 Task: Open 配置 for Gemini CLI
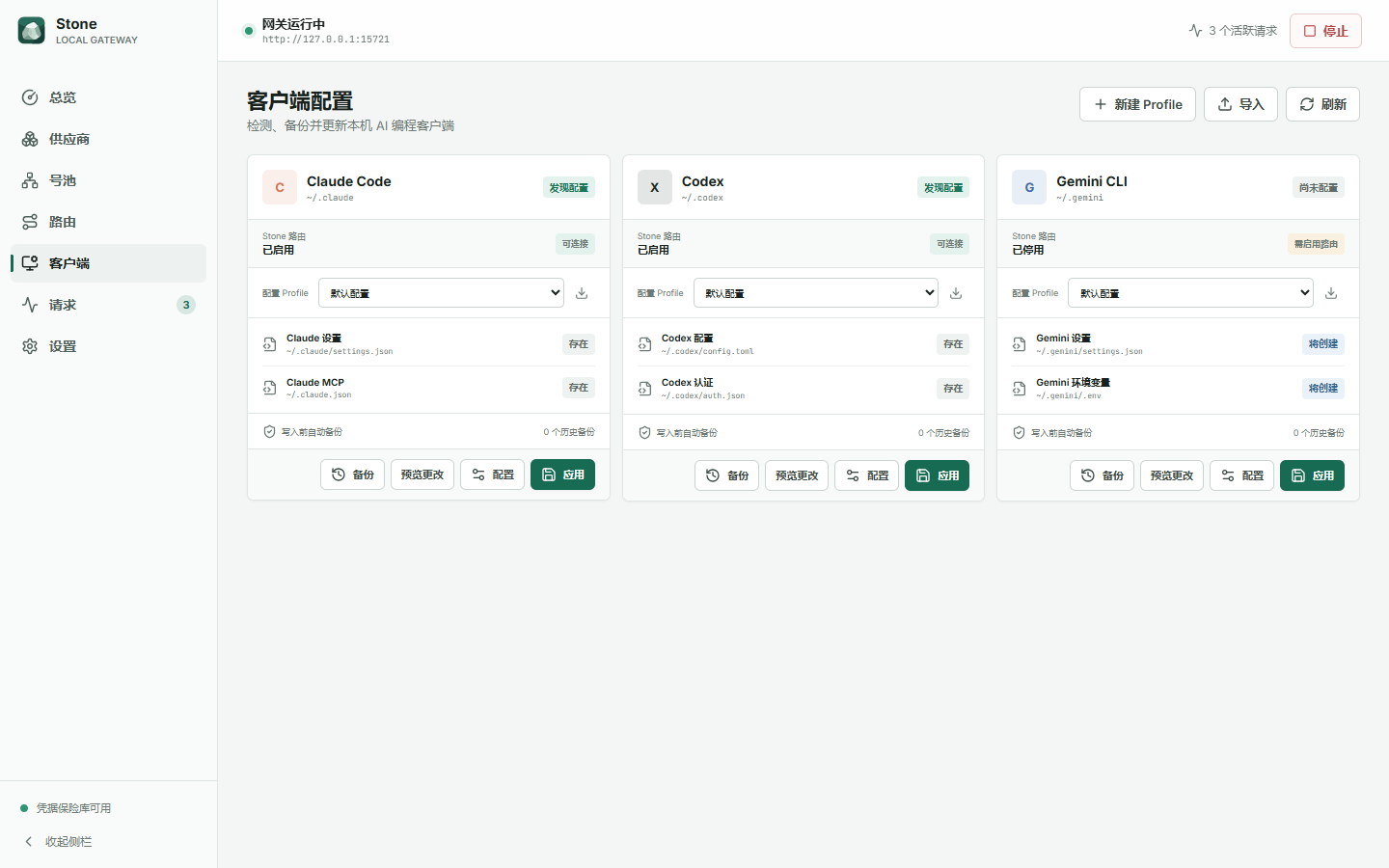pyautogui.click(x=1241, y=475)
